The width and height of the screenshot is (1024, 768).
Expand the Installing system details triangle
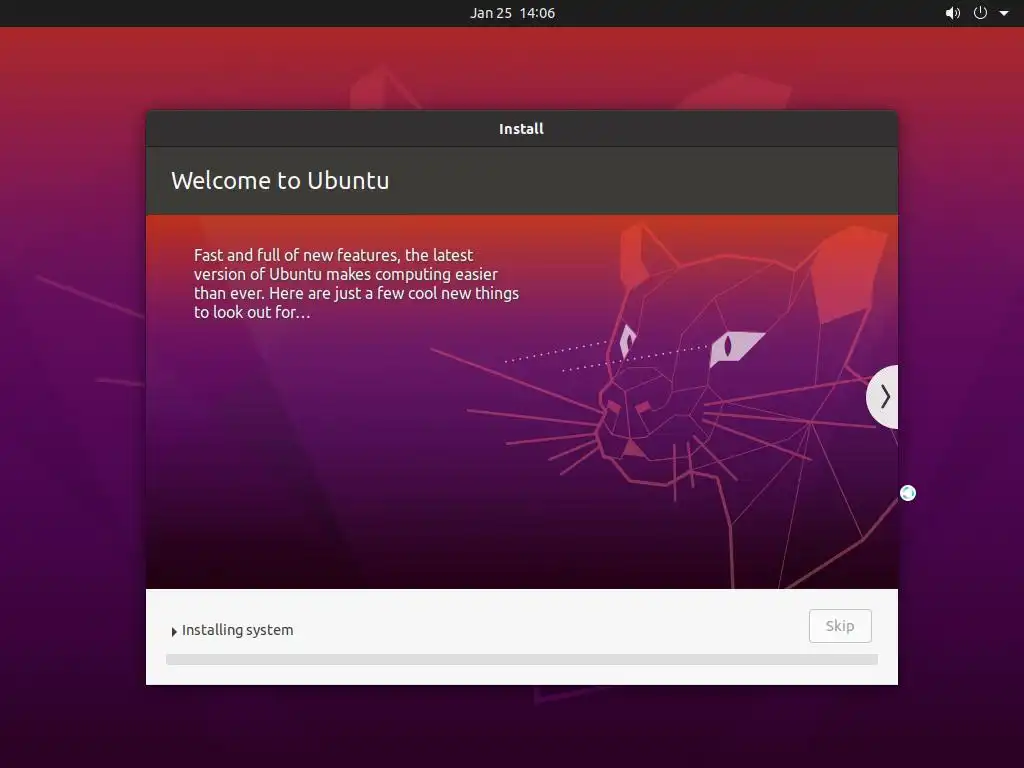pos(174,632)
